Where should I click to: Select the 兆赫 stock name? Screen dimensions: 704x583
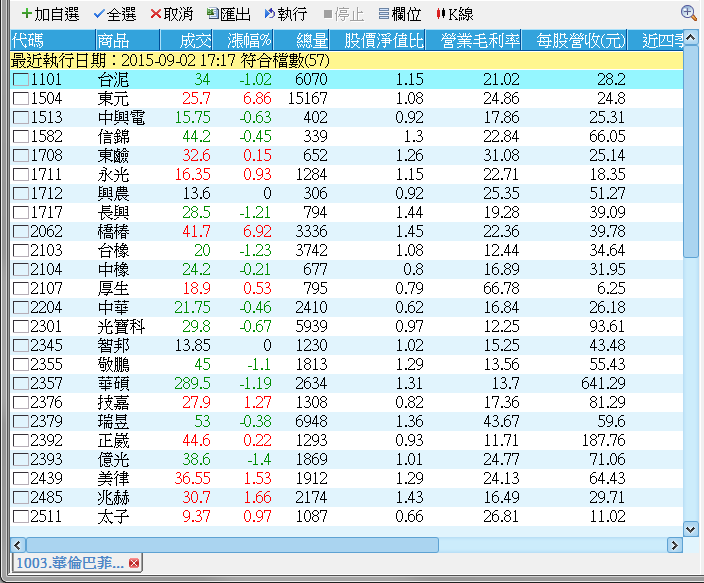pyautogui.click(x=113, y=498)
